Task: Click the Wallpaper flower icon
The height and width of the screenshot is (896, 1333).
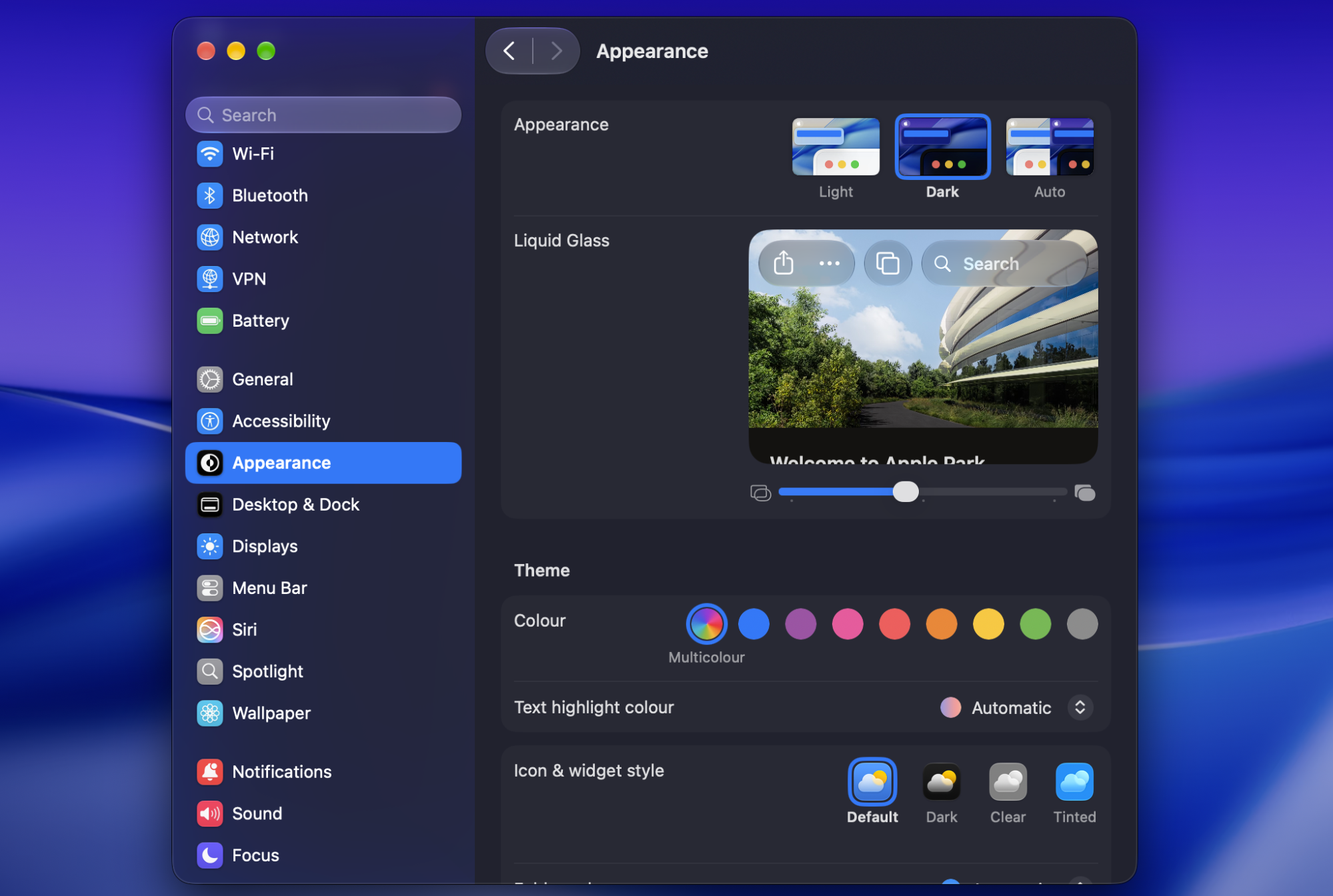Action: 210,713
